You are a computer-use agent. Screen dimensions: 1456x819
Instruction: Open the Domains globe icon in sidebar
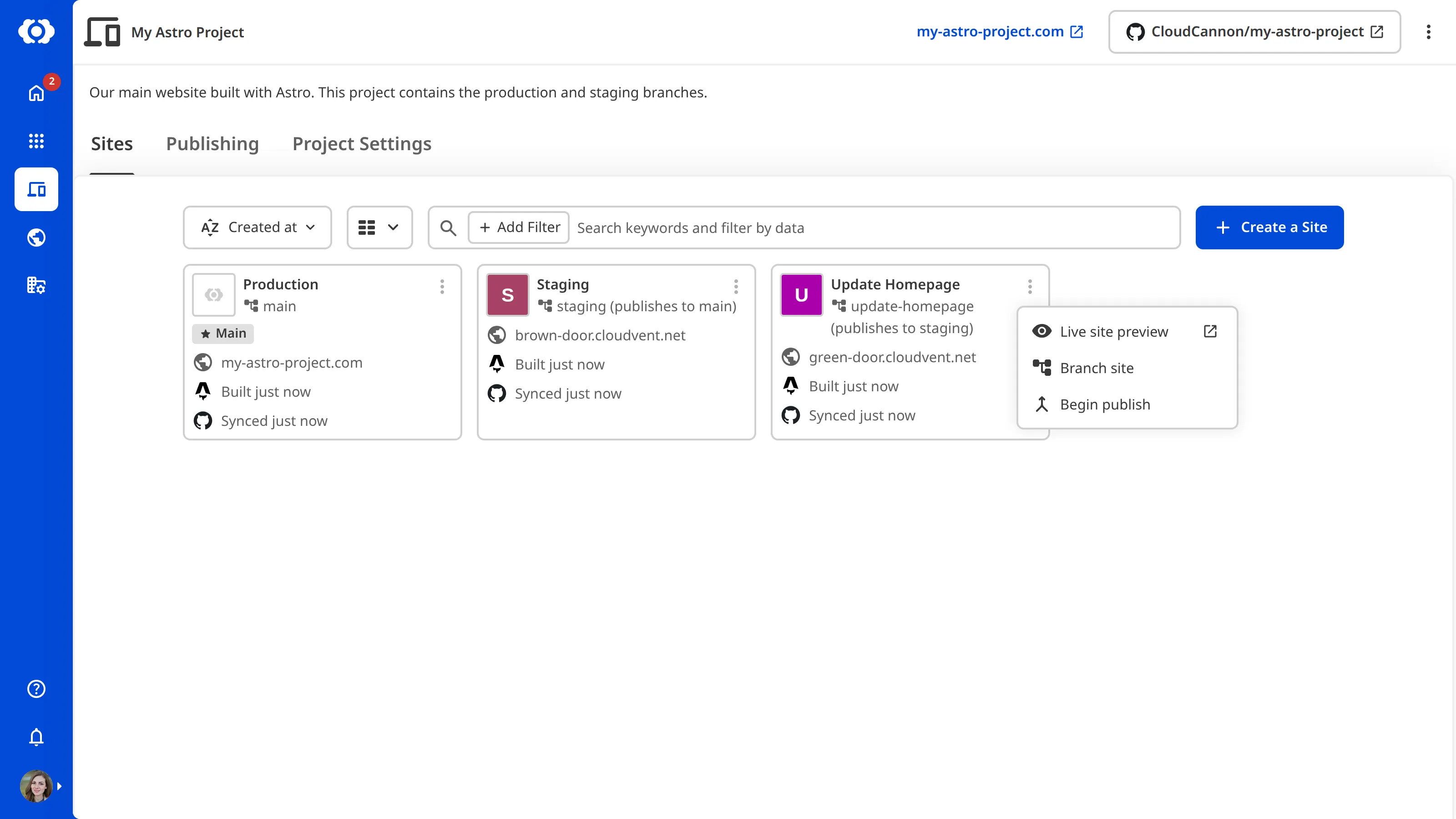(x=36, y=238)
